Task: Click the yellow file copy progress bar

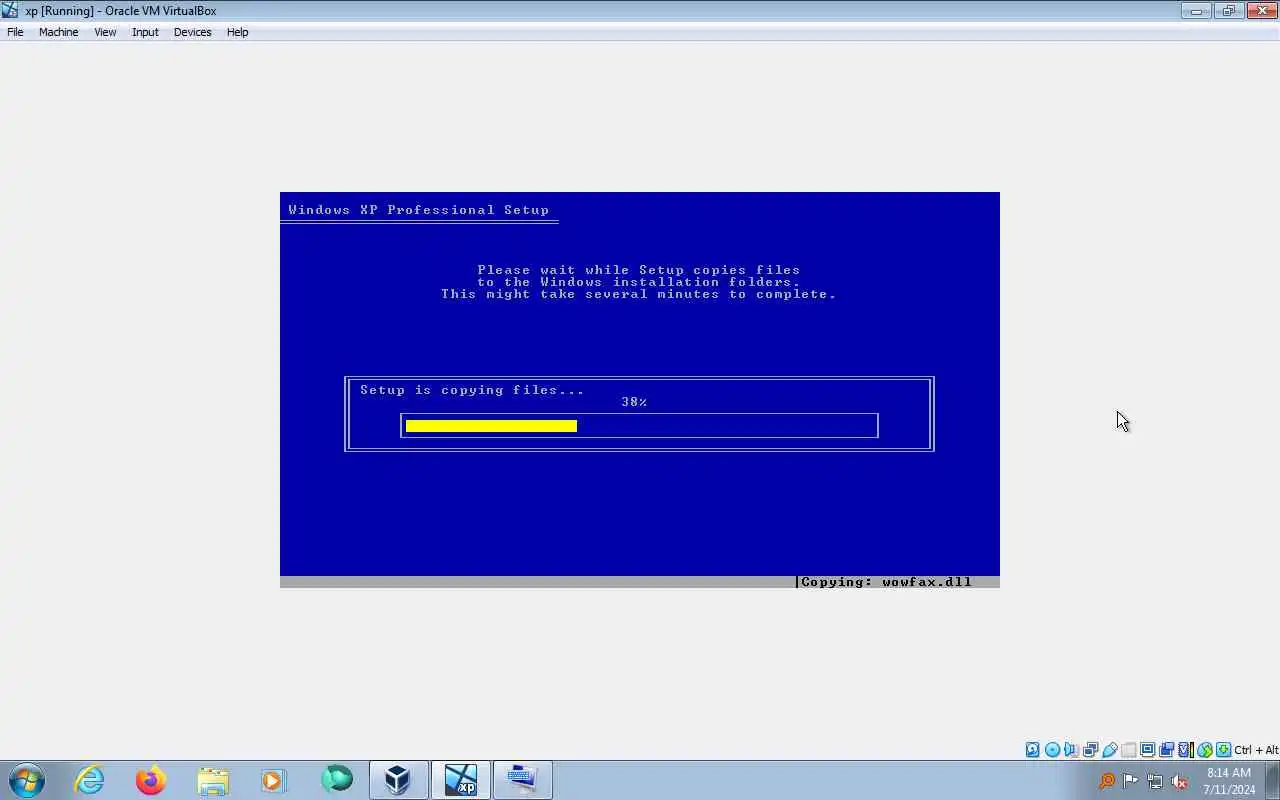Action: 491,426
